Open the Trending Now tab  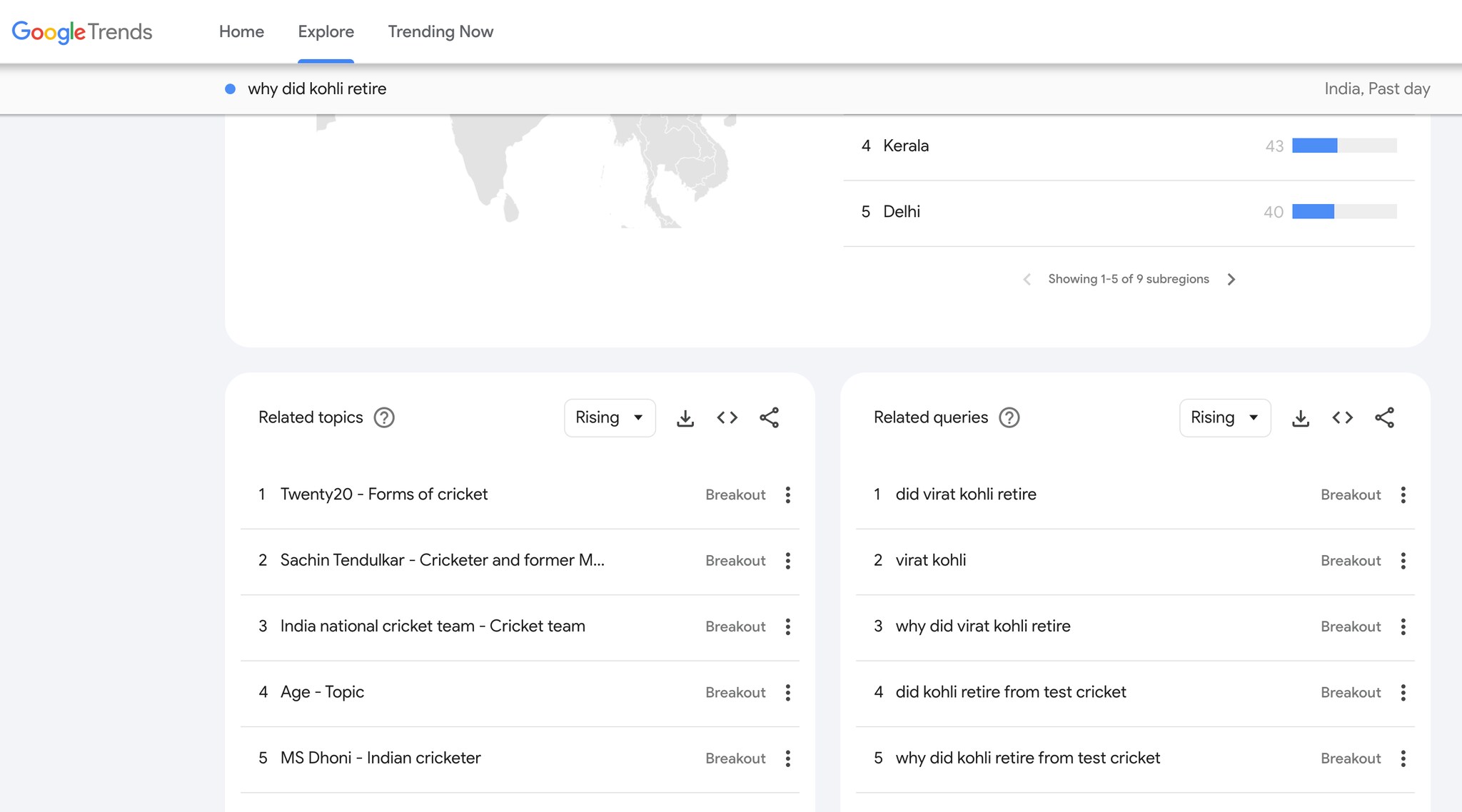click(440, 31)
